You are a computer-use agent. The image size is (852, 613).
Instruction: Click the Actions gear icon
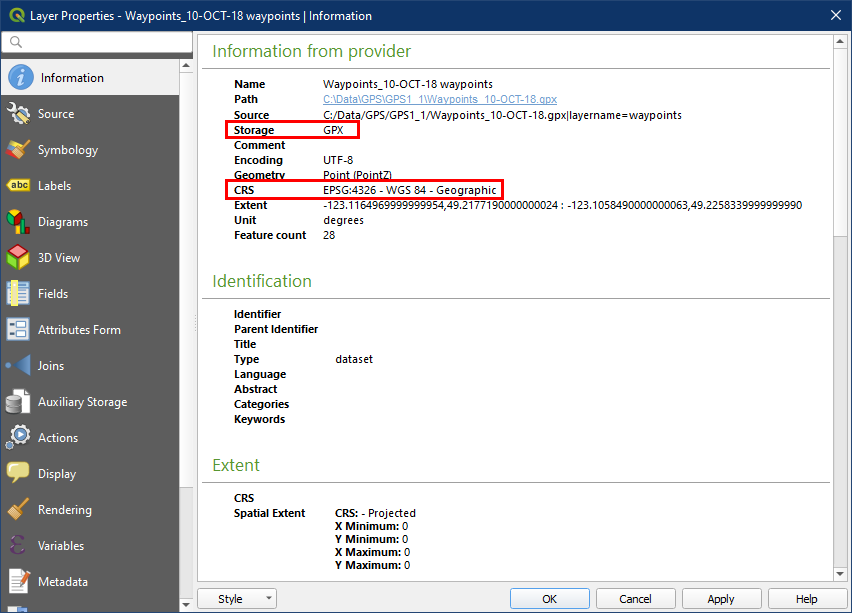click(x=18, y=438)
